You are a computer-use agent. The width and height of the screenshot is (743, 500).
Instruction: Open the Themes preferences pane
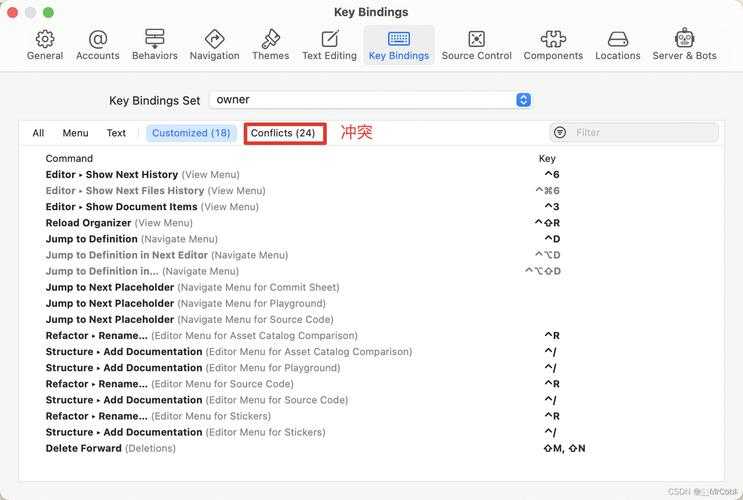pyautogui.click(x=270, y=45)
